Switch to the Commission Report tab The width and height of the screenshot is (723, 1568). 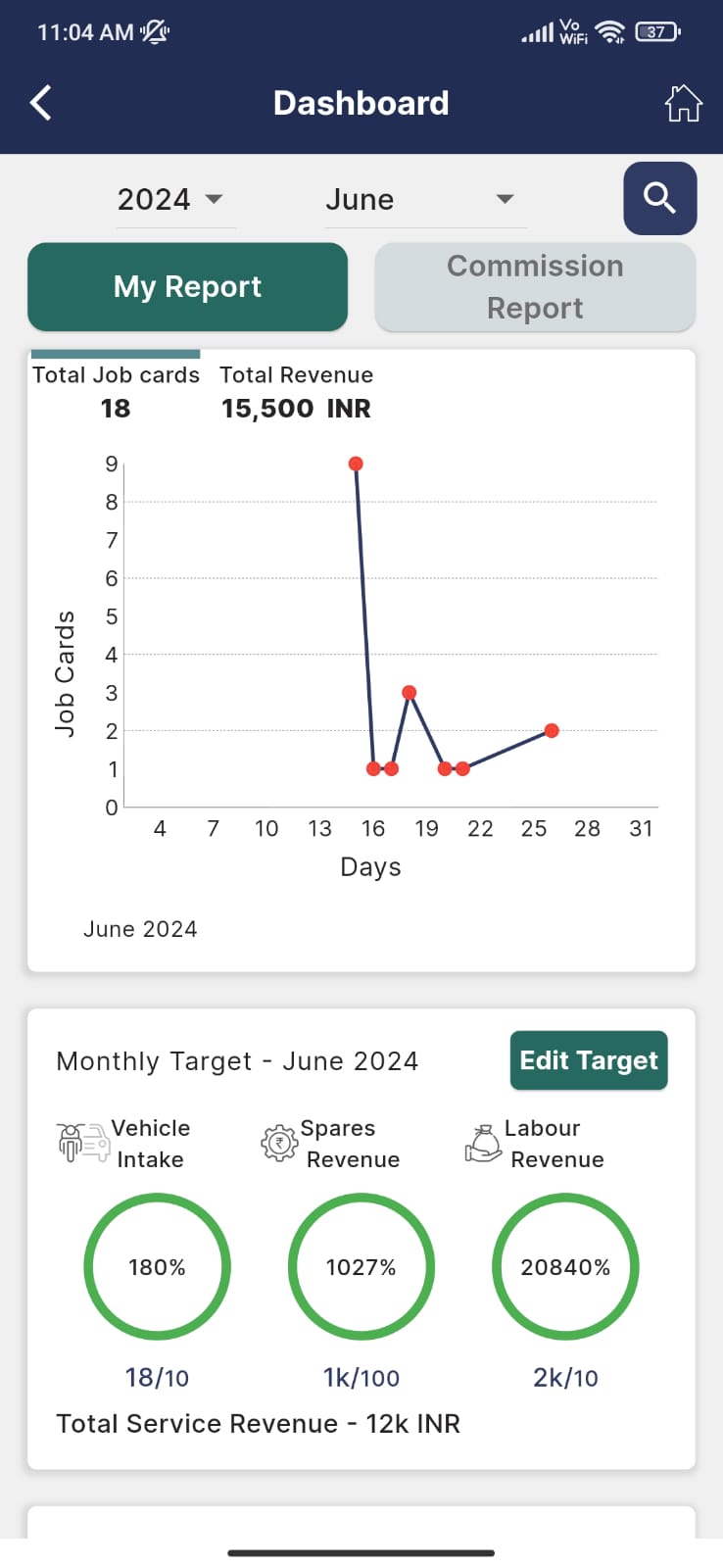pyautogui.click(x=535, y=286)
